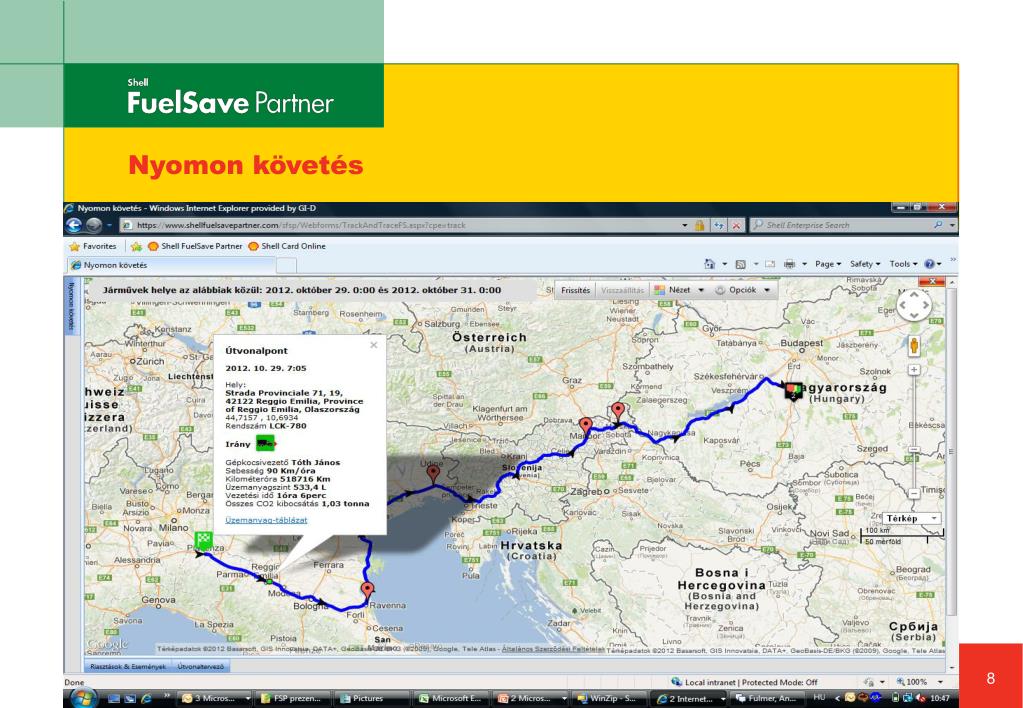The image size is (1023, 708).
Task: Open the Safety menu
Action: (x=865, y=264)
